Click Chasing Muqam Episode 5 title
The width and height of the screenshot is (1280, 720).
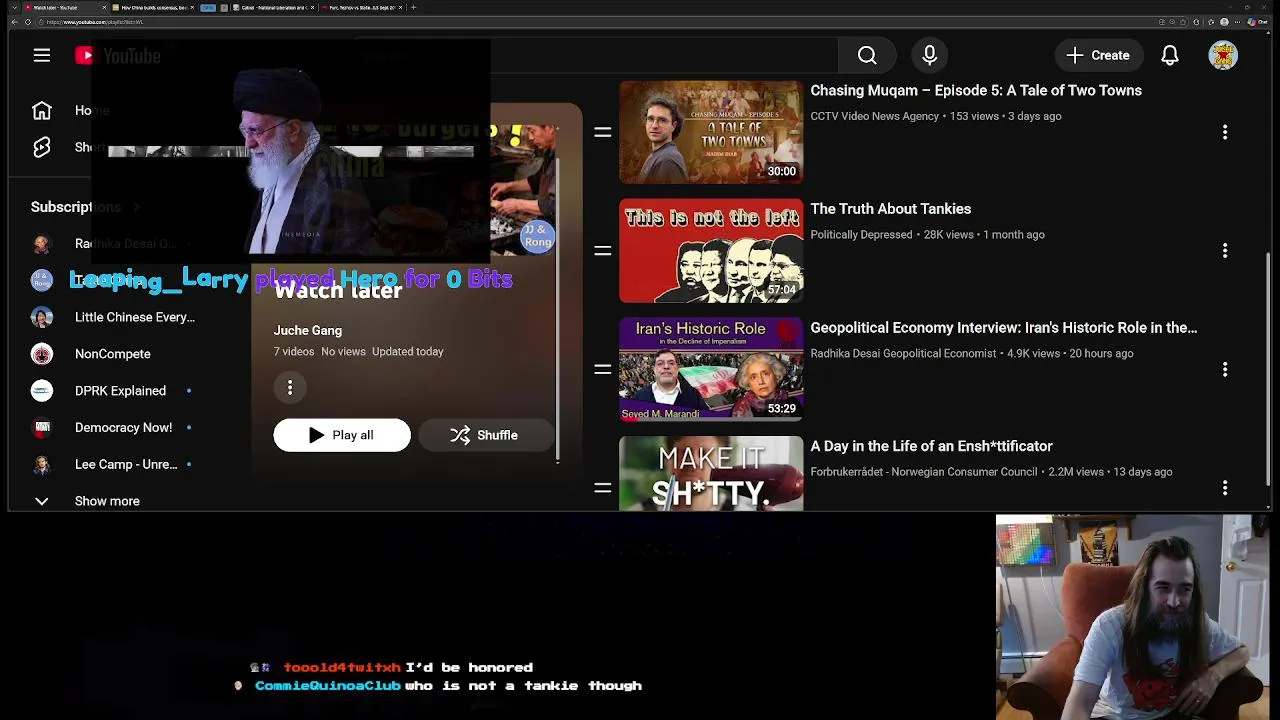(x=976, y=90)
